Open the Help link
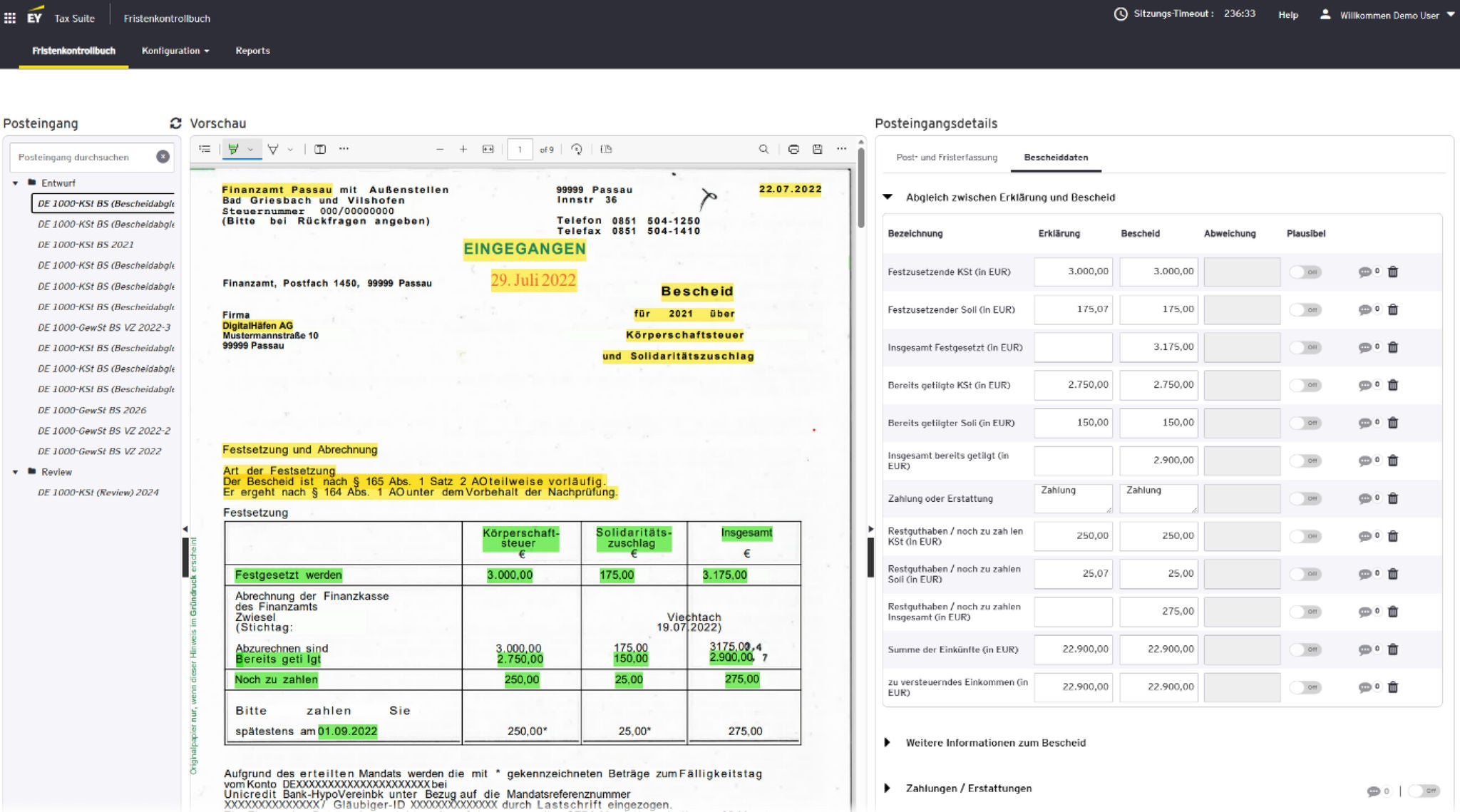The width and height of the screenshot is (1460, 812). (x=1287, y=15)
